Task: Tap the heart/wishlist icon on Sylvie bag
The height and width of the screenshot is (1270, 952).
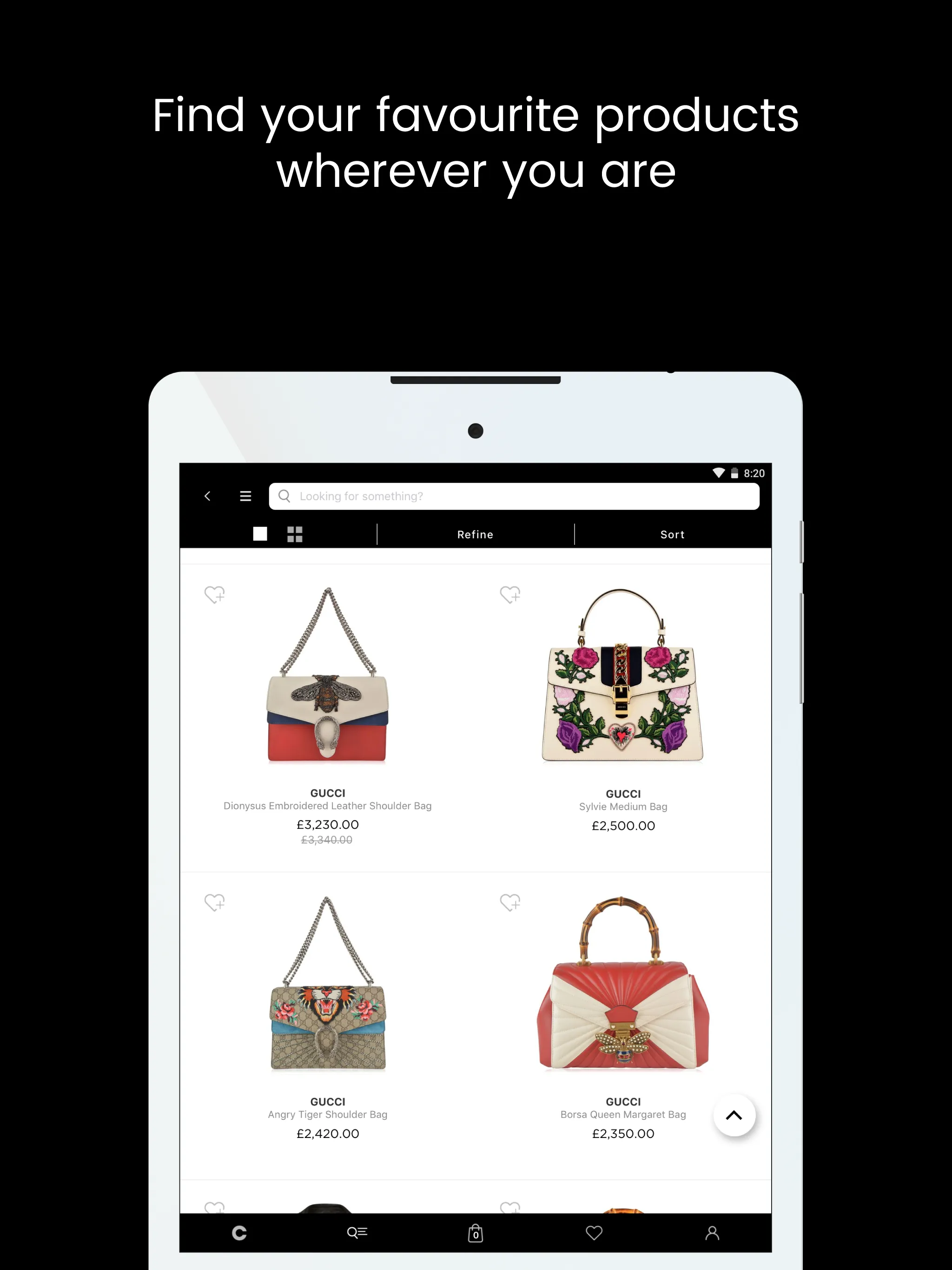Action: pyautogui.click(x=511, y=595)
